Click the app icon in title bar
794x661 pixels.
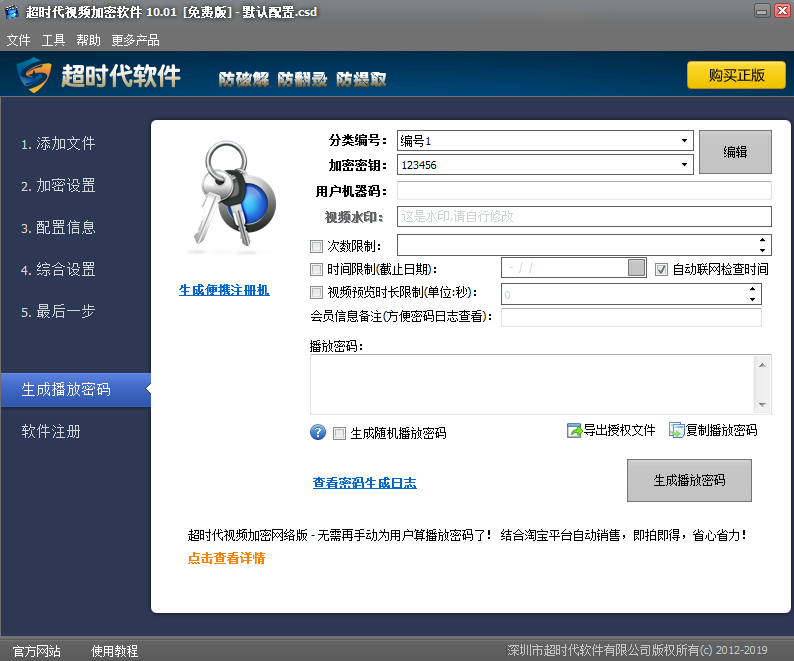(x=12, y=12)
